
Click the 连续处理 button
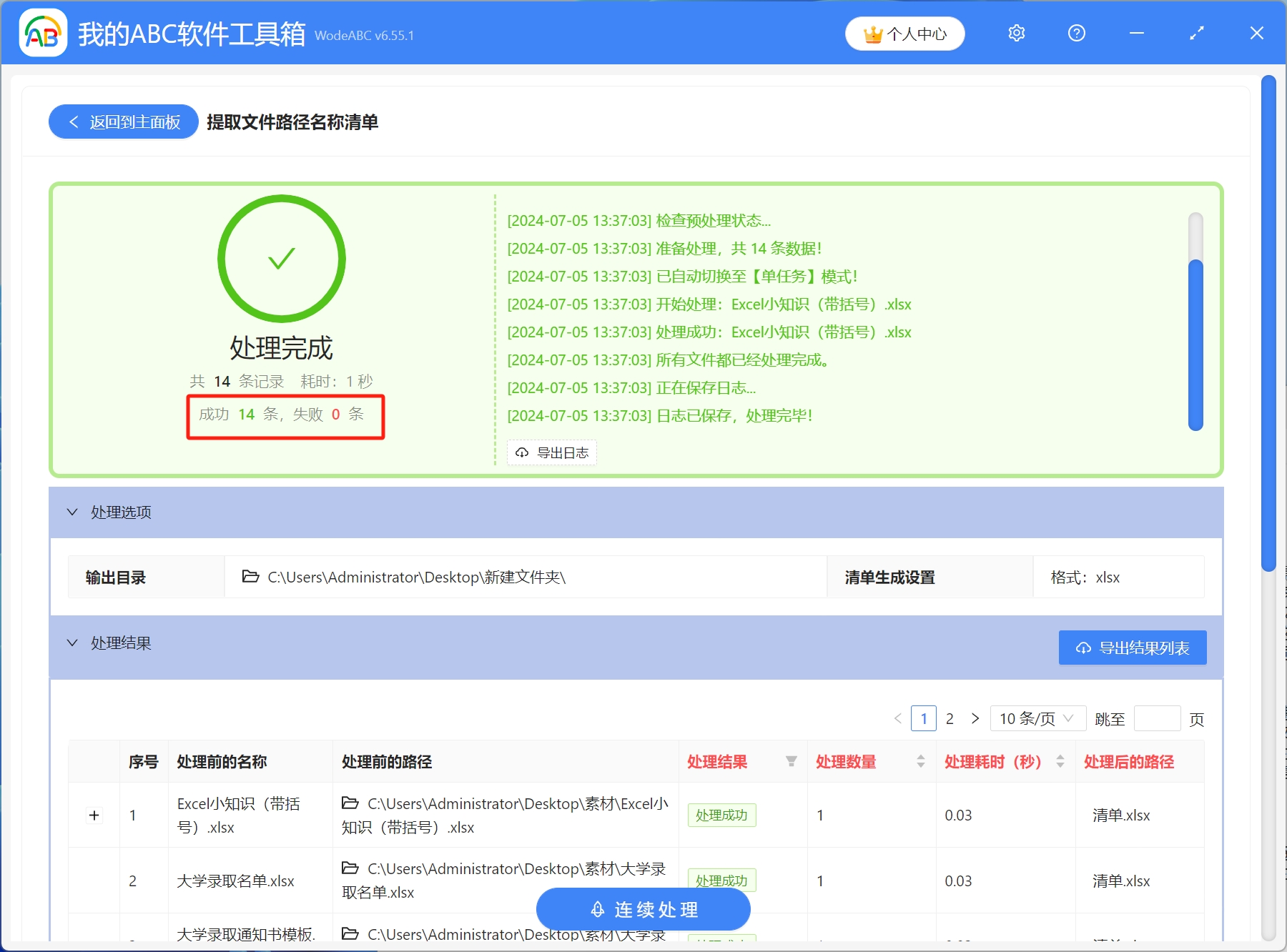(x=643, y=909)
